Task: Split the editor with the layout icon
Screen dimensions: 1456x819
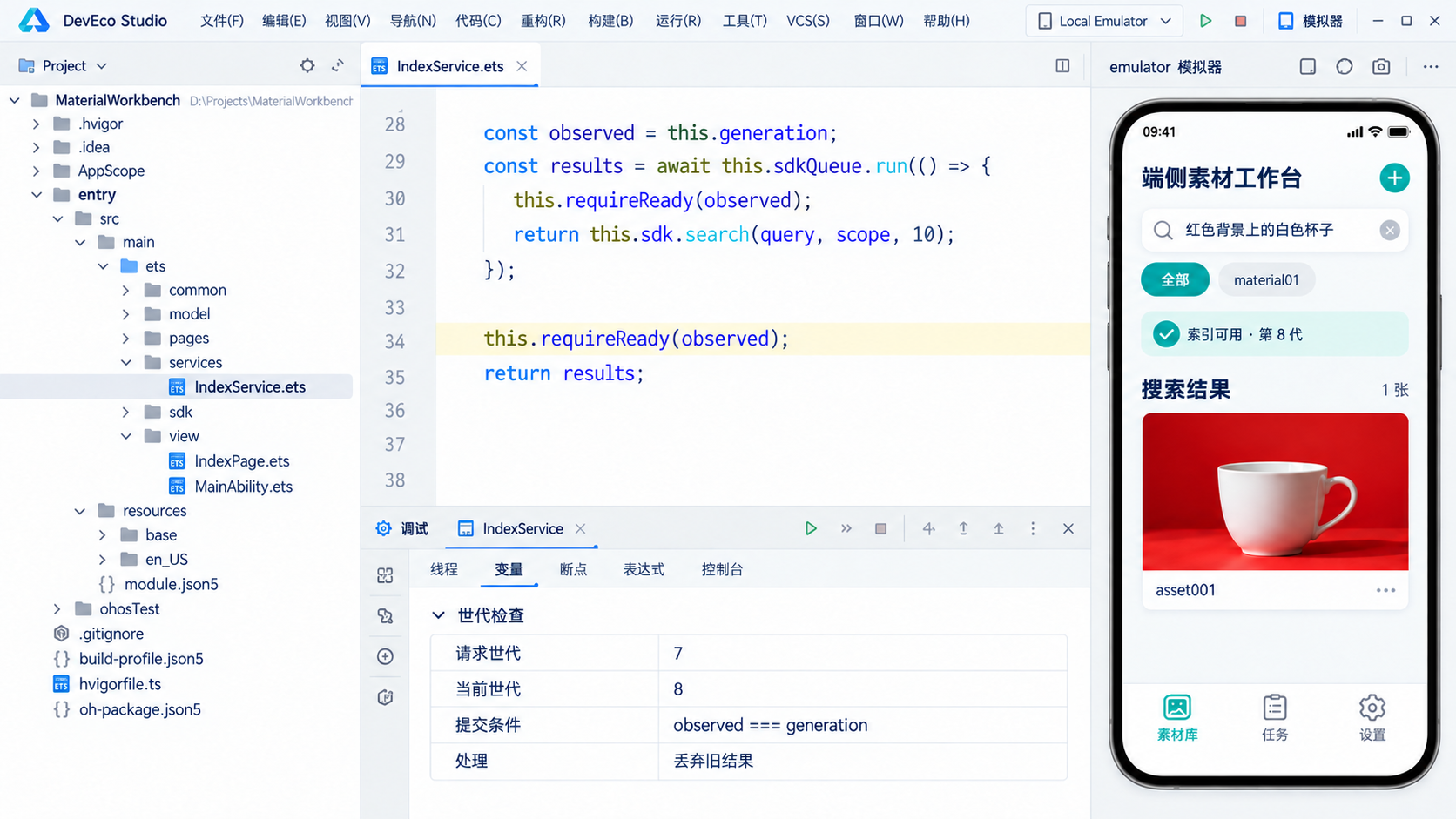Action: point(1062,66)
